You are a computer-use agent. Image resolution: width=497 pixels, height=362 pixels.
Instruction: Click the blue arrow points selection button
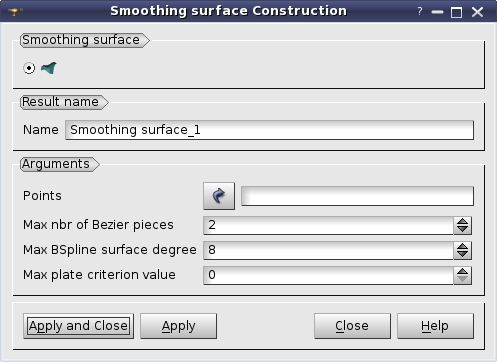(219, 196)
